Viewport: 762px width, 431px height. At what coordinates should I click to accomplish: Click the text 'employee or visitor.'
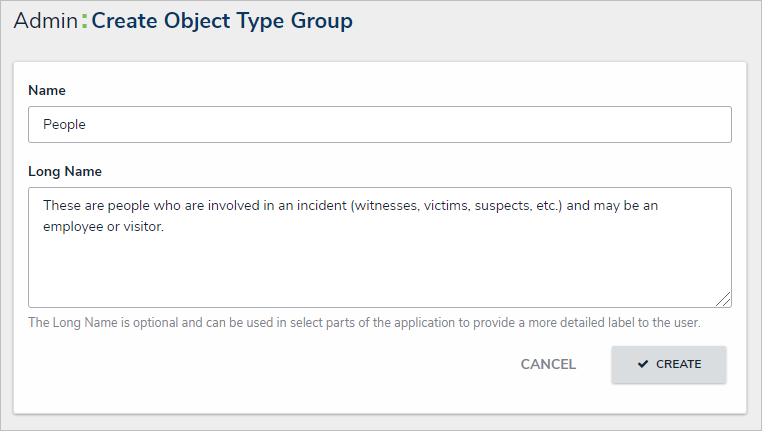(106, 226)
